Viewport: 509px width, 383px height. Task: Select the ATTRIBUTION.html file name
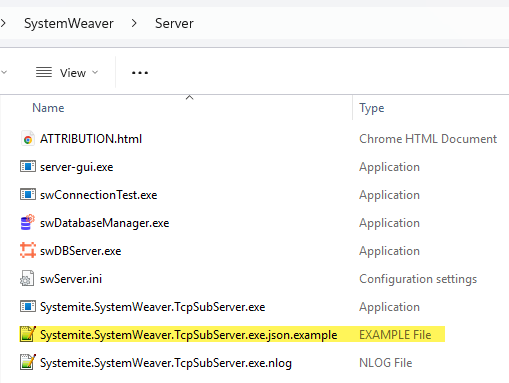tap(91, 139)
